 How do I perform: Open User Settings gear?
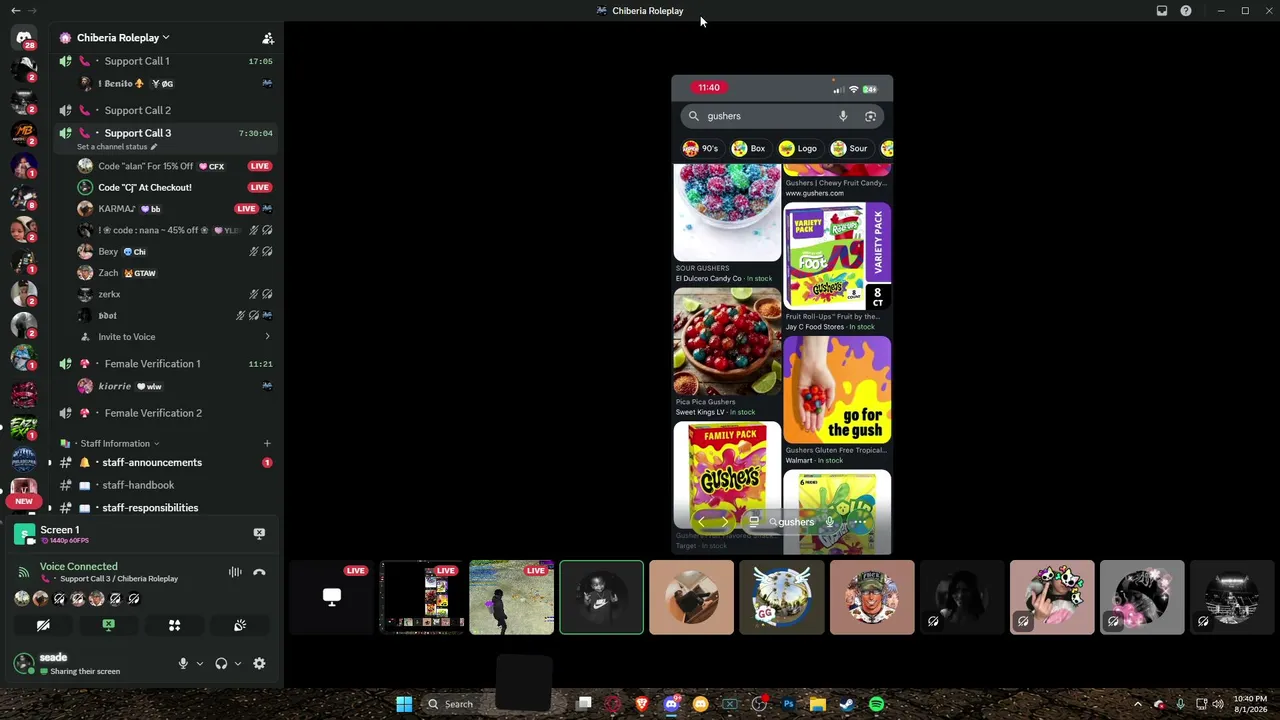(x=259, y=663)
